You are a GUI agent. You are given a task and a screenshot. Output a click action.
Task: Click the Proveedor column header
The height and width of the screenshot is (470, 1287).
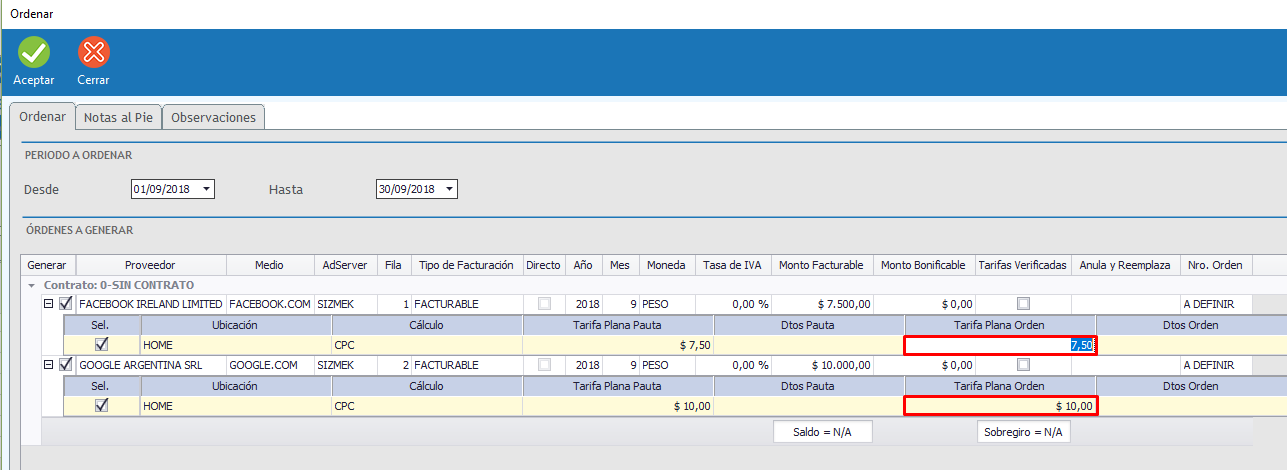[150, 265]
